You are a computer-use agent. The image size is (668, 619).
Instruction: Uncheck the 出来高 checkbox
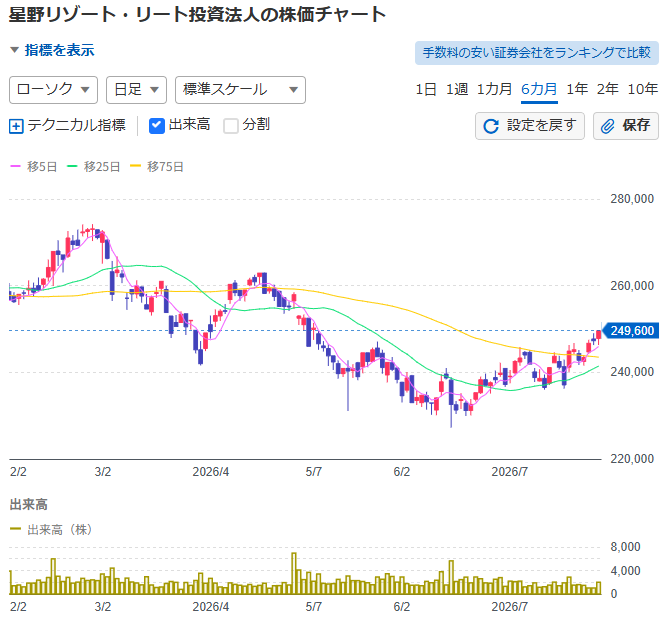coord(157,126)
